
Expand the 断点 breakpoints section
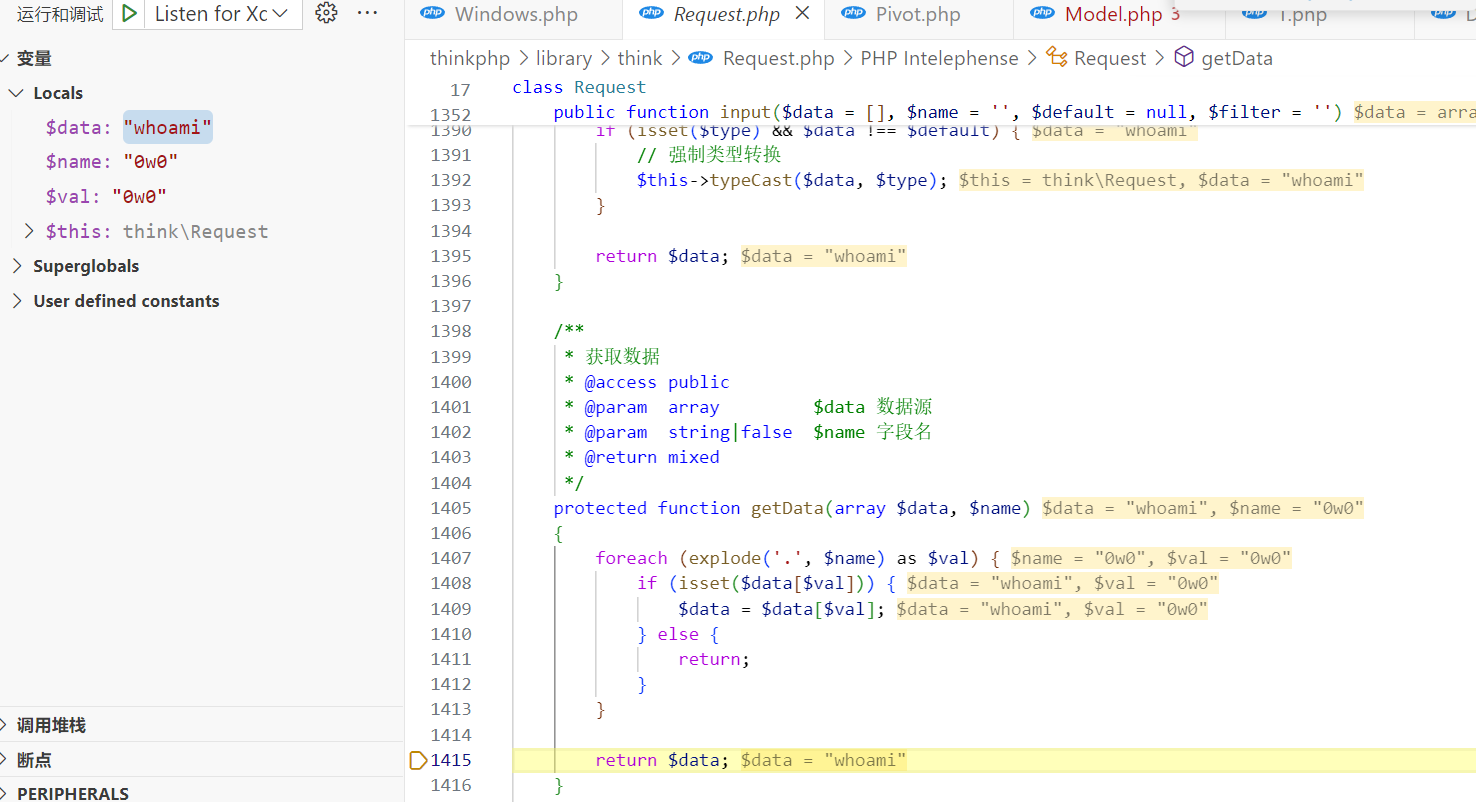pyautogui.click(x=202, y=760)
